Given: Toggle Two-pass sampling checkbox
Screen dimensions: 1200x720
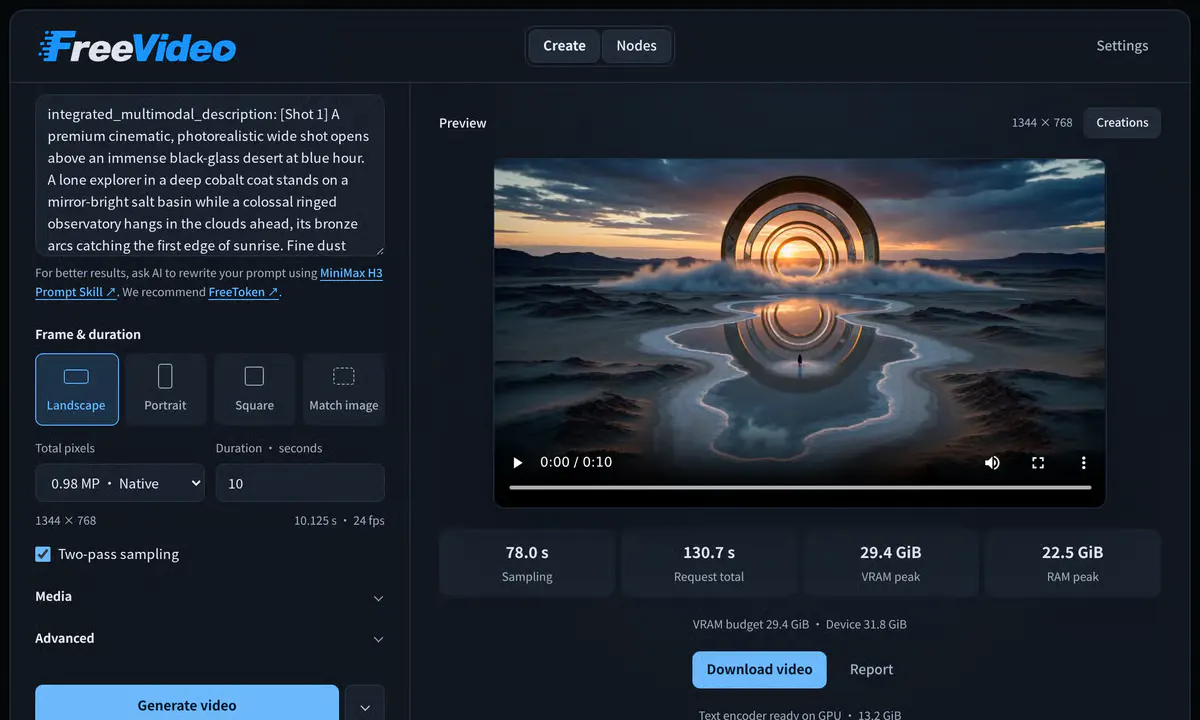Looking at the screenshot, I should coord(43,554).
